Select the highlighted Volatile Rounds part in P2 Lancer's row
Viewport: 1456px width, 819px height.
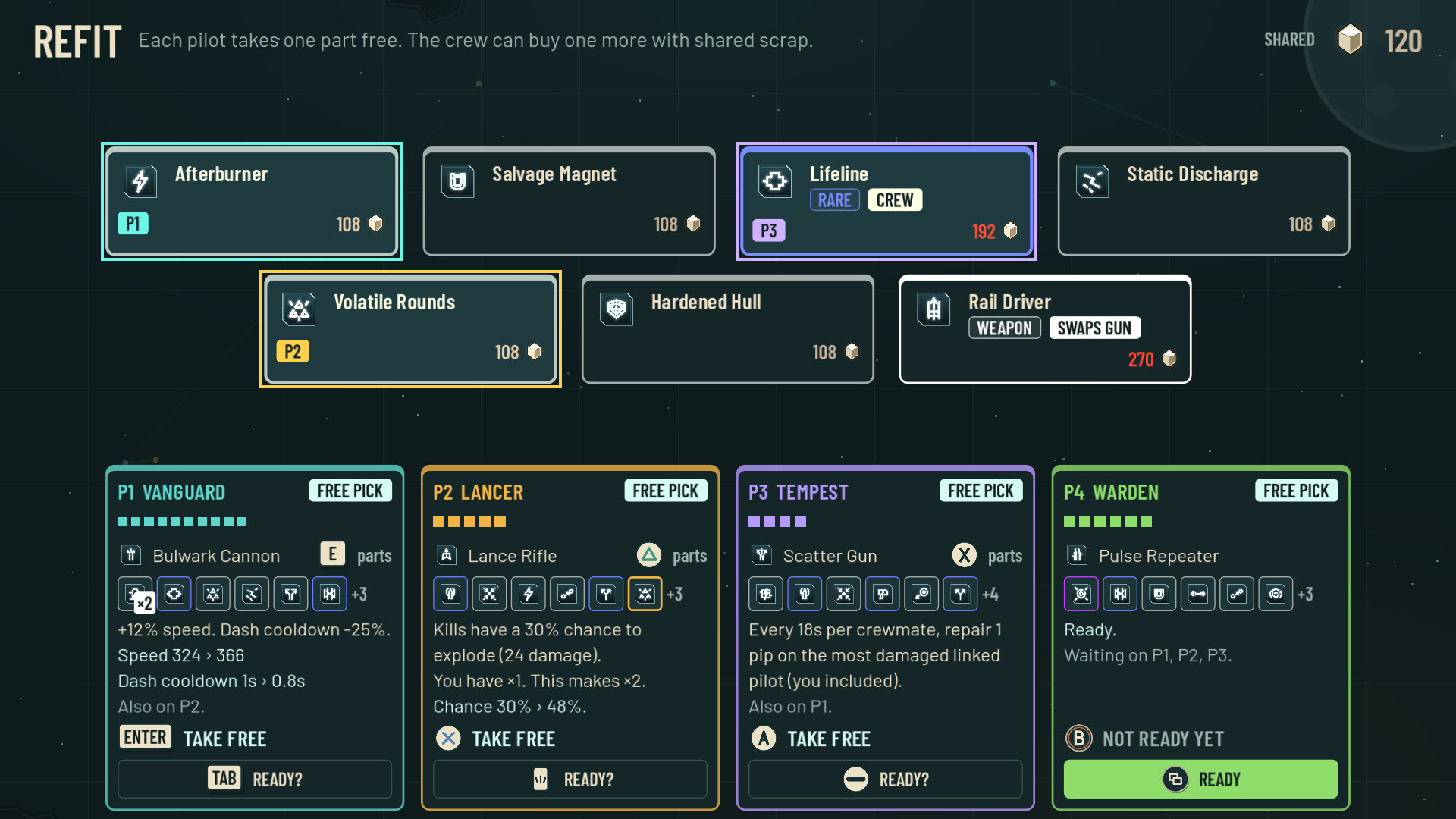pyautogui.click(x=645, y=595)
